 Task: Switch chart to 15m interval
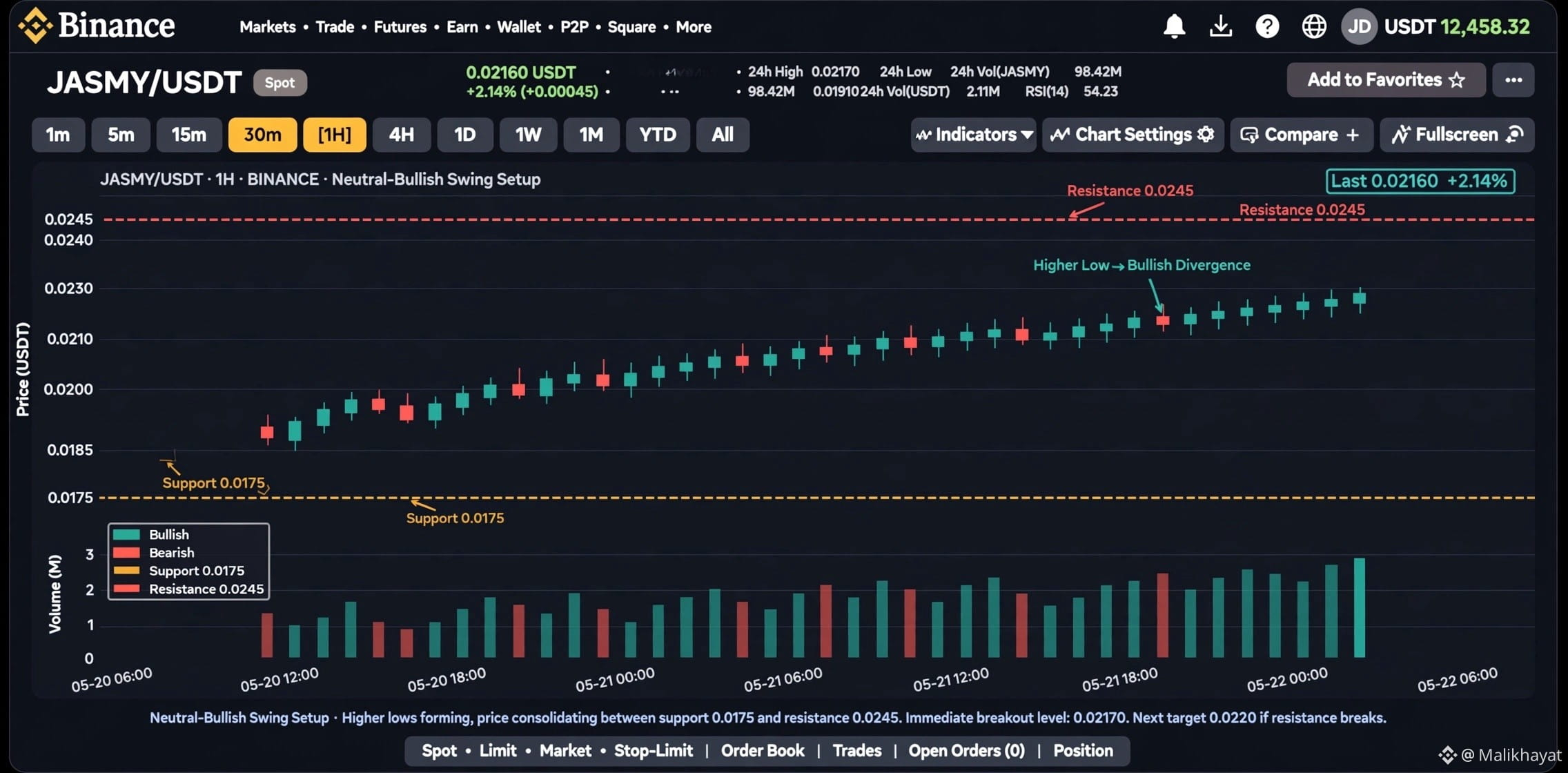[x=189, y=135]
